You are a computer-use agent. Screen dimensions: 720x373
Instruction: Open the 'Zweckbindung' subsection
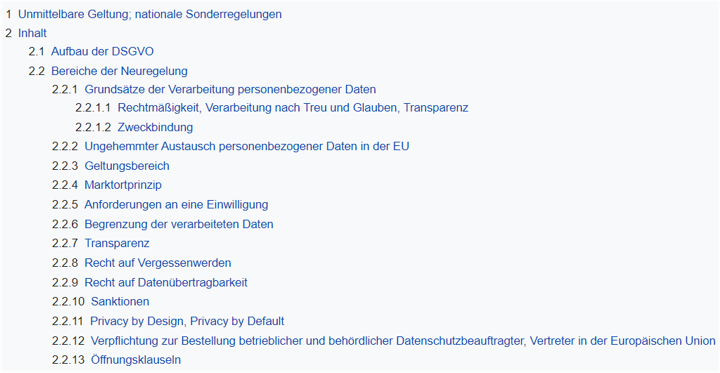point(155,127)
